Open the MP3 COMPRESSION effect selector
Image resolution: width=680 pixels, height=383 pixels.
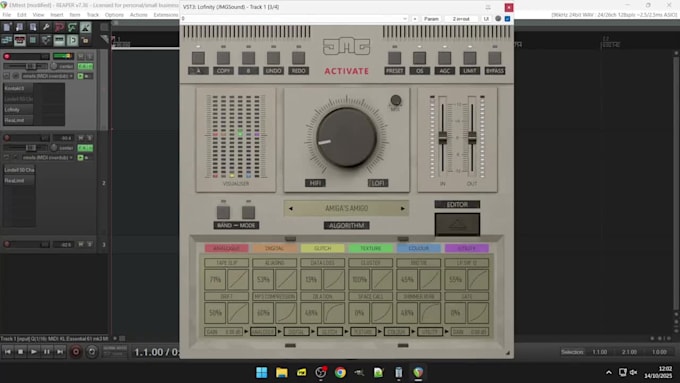(x=275, y=297)
